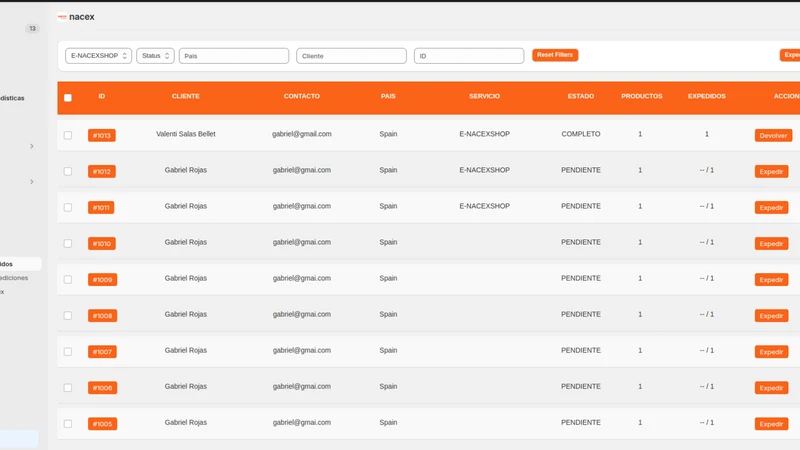The height and width of the screenshot is (450, 800).
Task: Select the checkbox for order #1009
Action: tap(68, 280)
